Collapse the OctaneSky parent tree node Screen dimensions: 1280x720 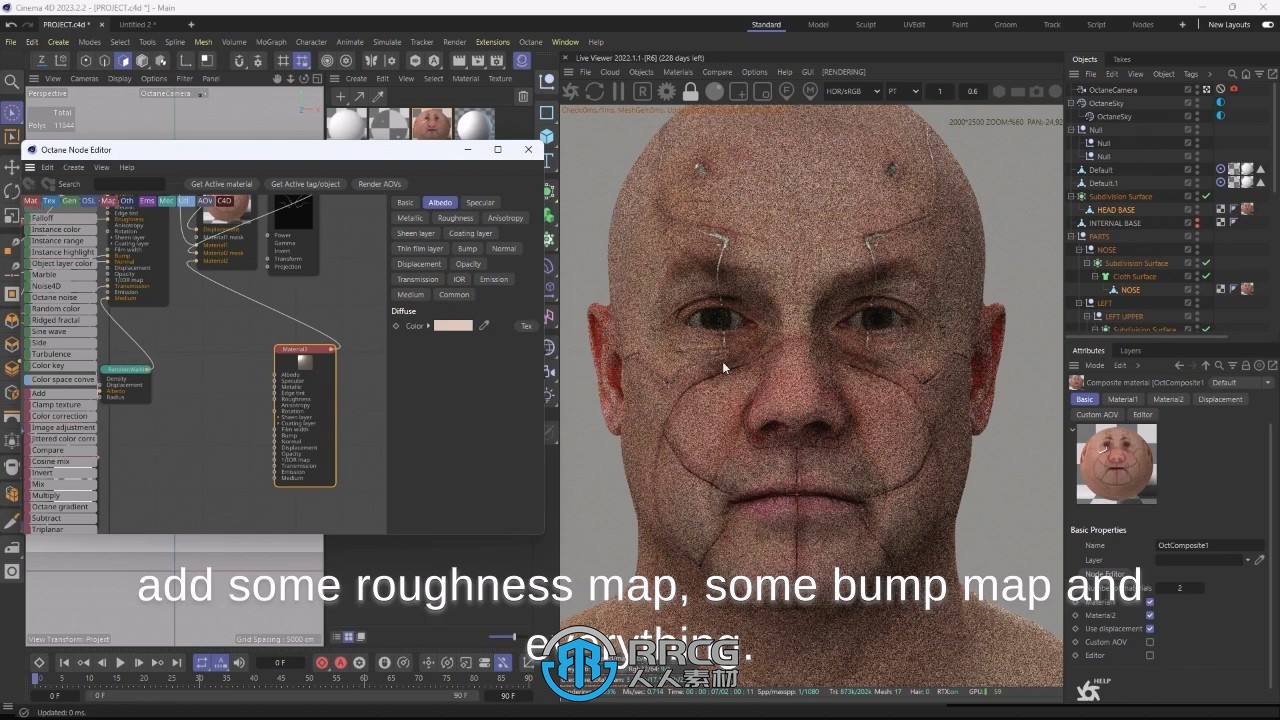coord(1072,103)
